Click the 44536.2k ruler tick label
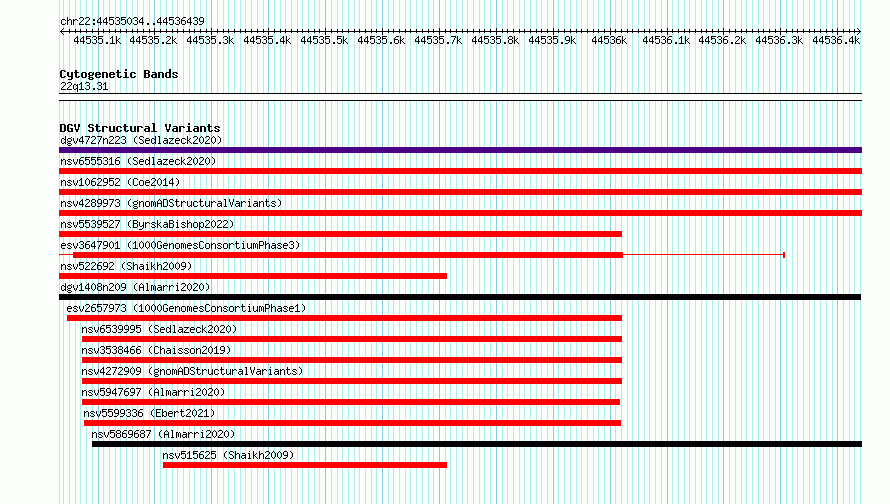Screen dimensions: 890x504 point(722,40)
